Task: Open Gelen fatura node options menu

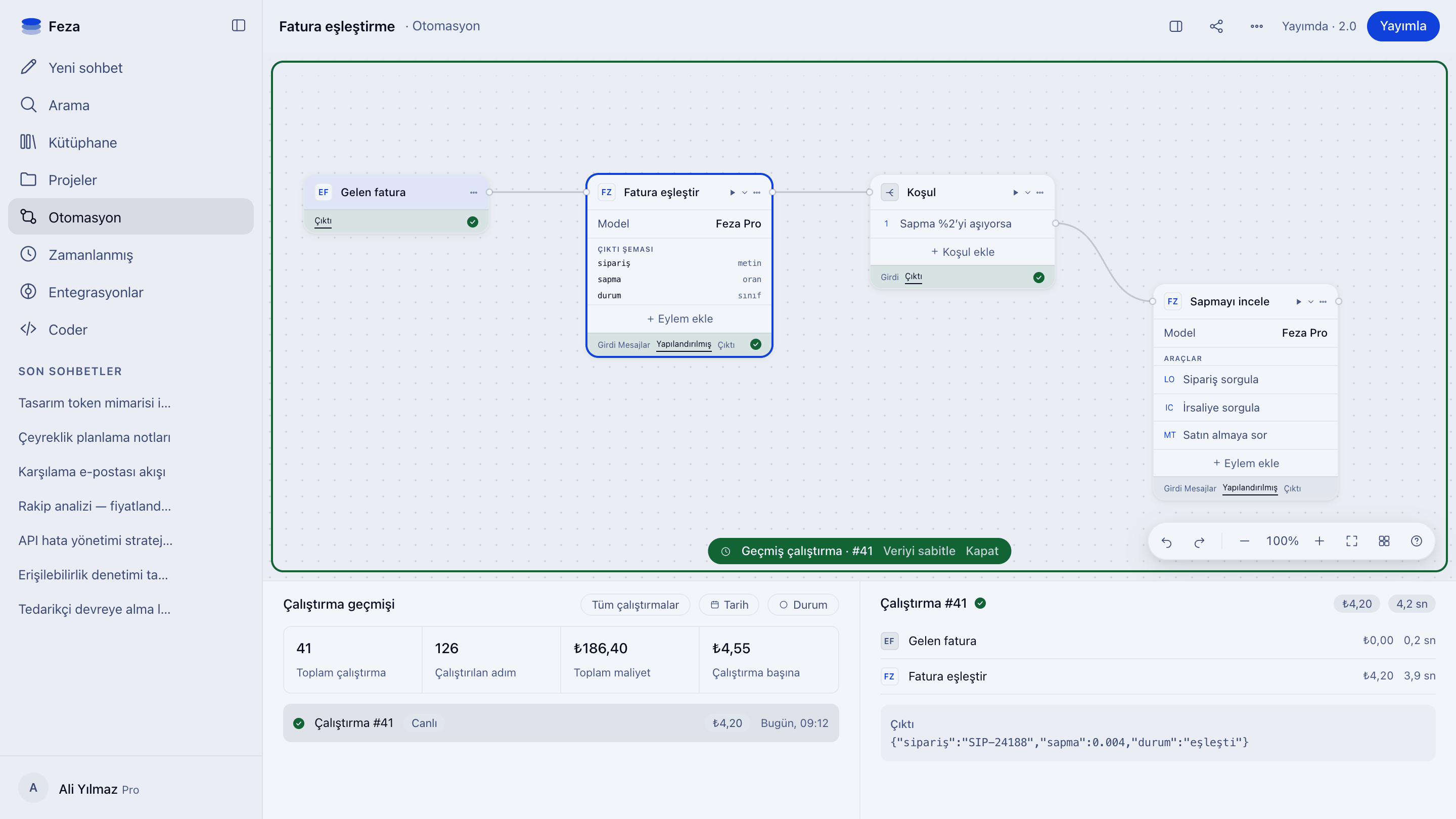Action: point(474,193)
